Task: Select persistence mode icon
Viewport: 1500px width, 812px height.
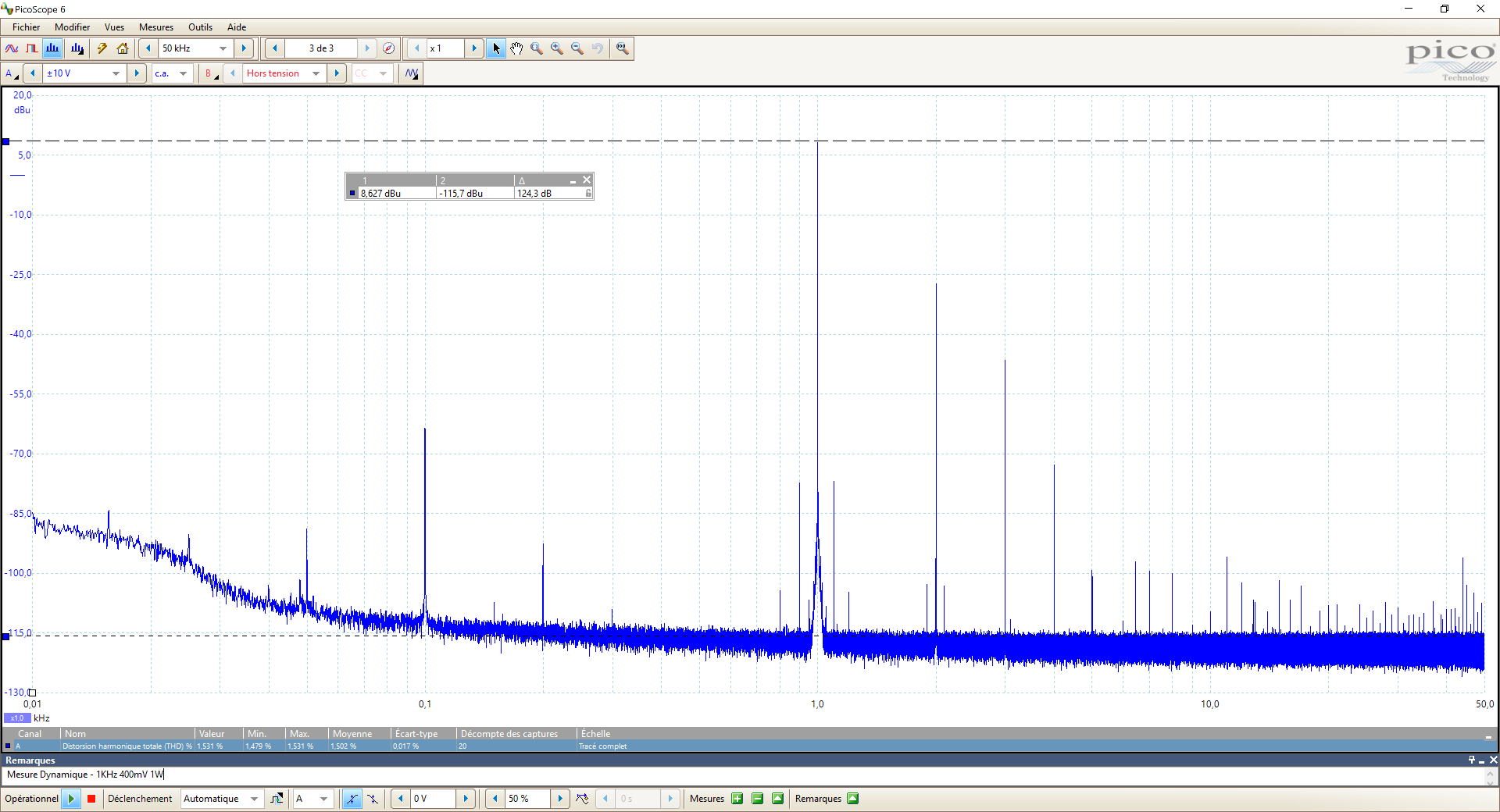Action: pyautogui.click(x=32, y=48)
